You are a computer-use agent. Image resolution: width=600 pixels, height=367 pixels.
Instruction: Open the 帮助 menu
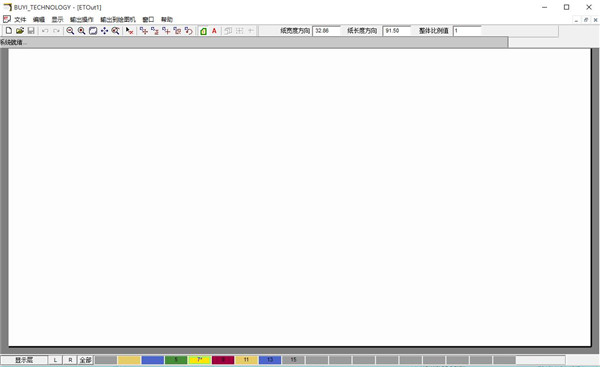pyautogui.click(x=166, y=19)
